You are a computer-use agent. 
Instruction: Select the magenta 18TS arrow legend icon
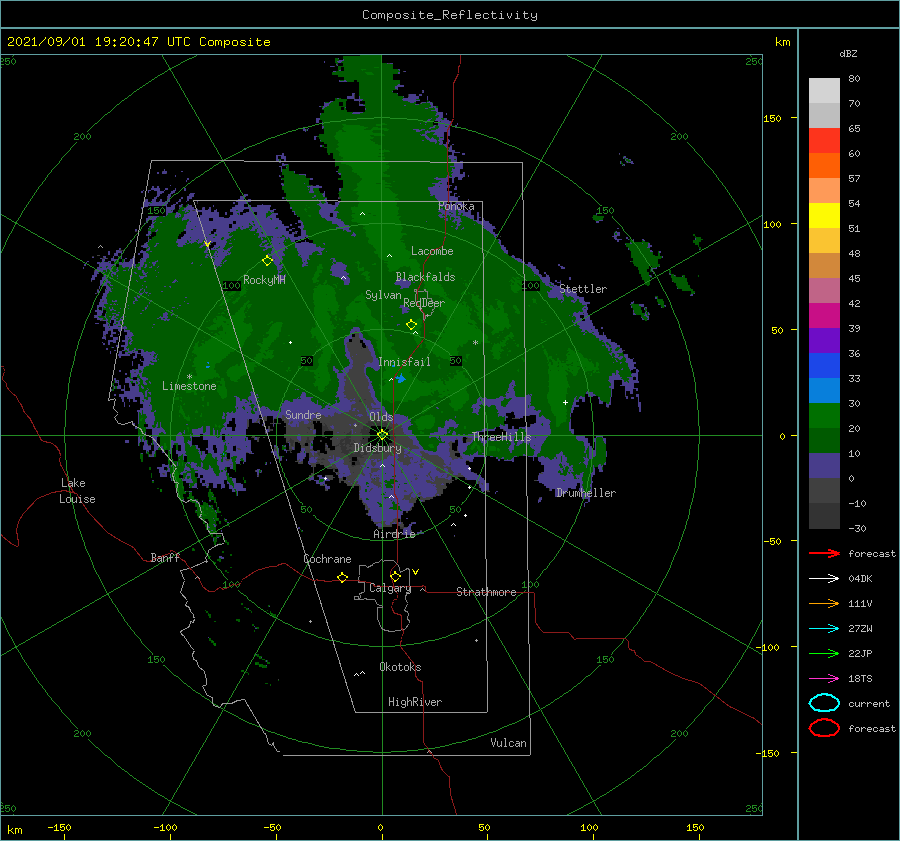824,679
